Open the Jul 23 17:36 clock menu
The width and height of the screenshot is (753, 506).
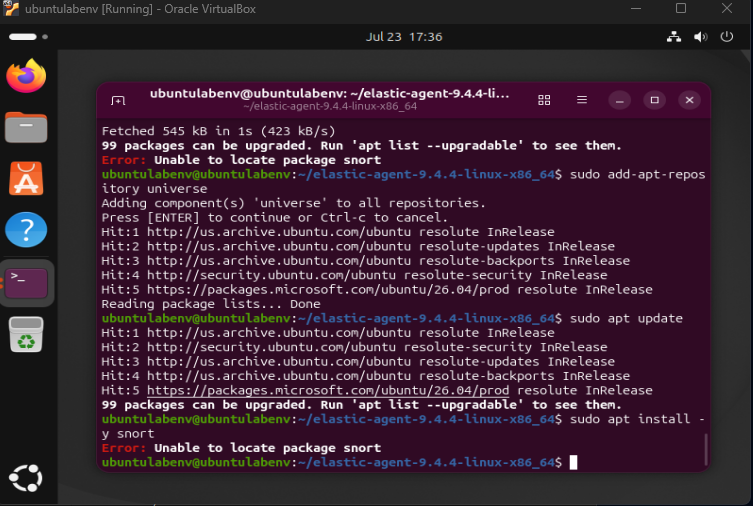click(x=404, y=37)
